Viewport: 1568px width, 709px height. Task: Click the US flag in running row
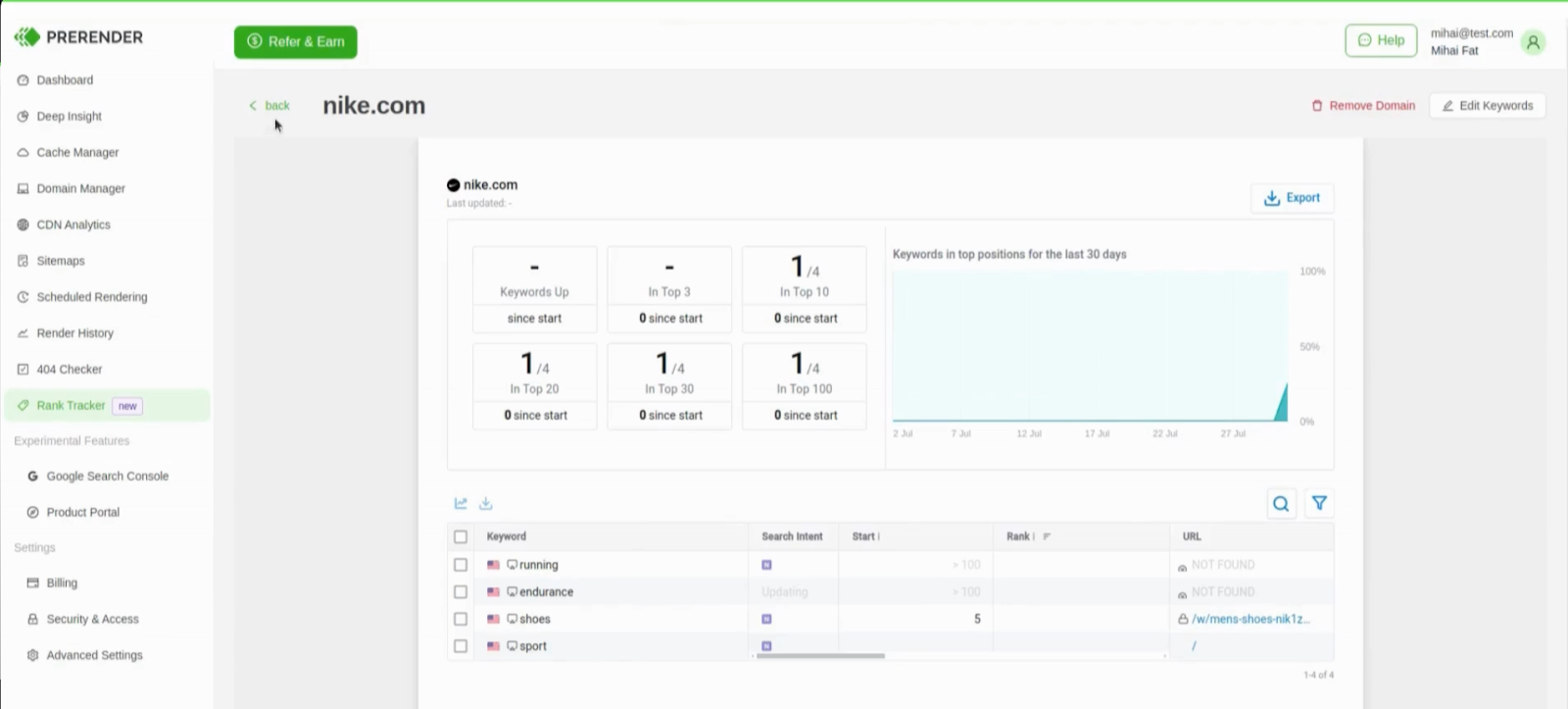coord(493,566)
